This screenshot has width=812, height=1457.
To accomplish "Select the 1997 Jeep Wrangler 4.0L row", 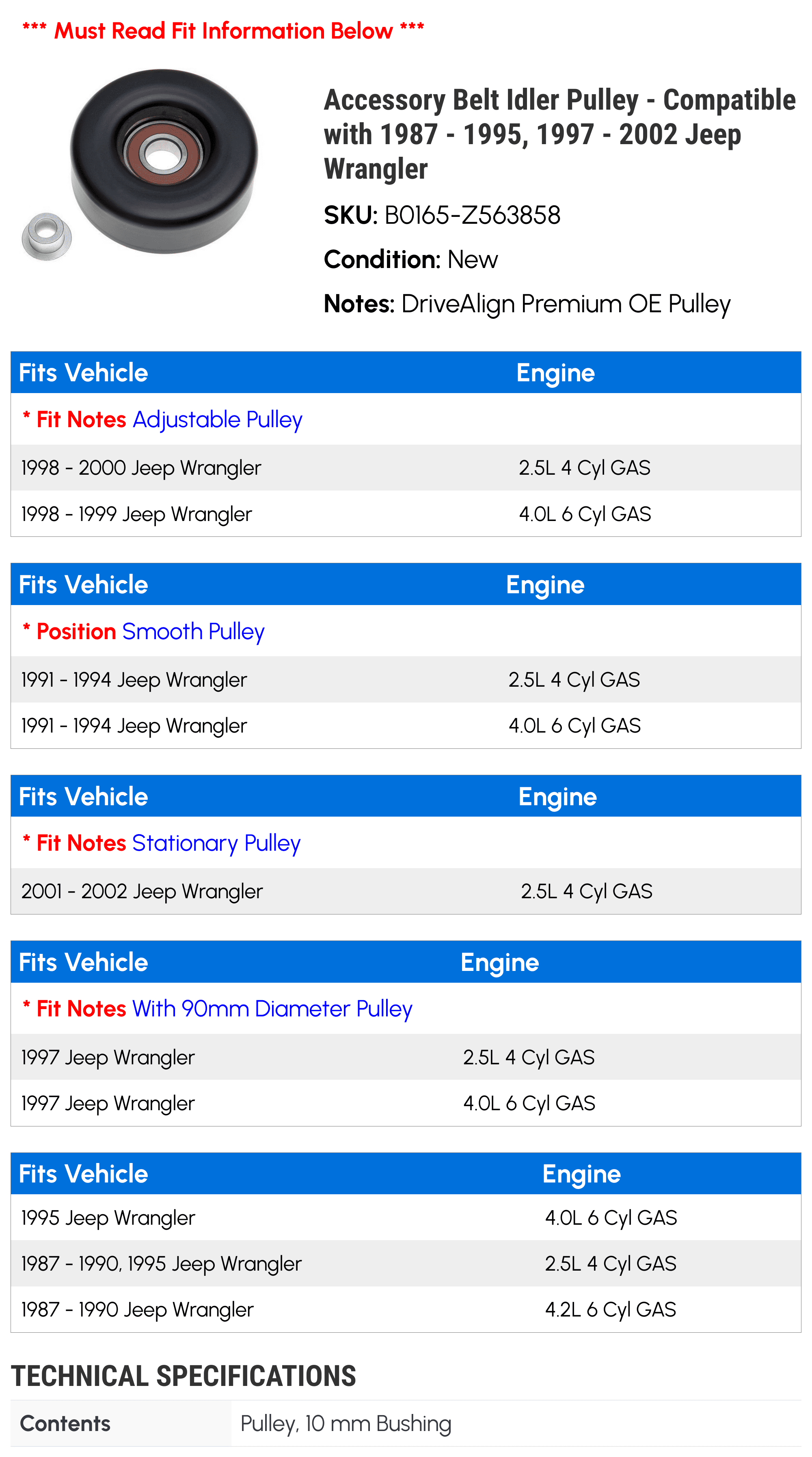I will point(406,1103).
